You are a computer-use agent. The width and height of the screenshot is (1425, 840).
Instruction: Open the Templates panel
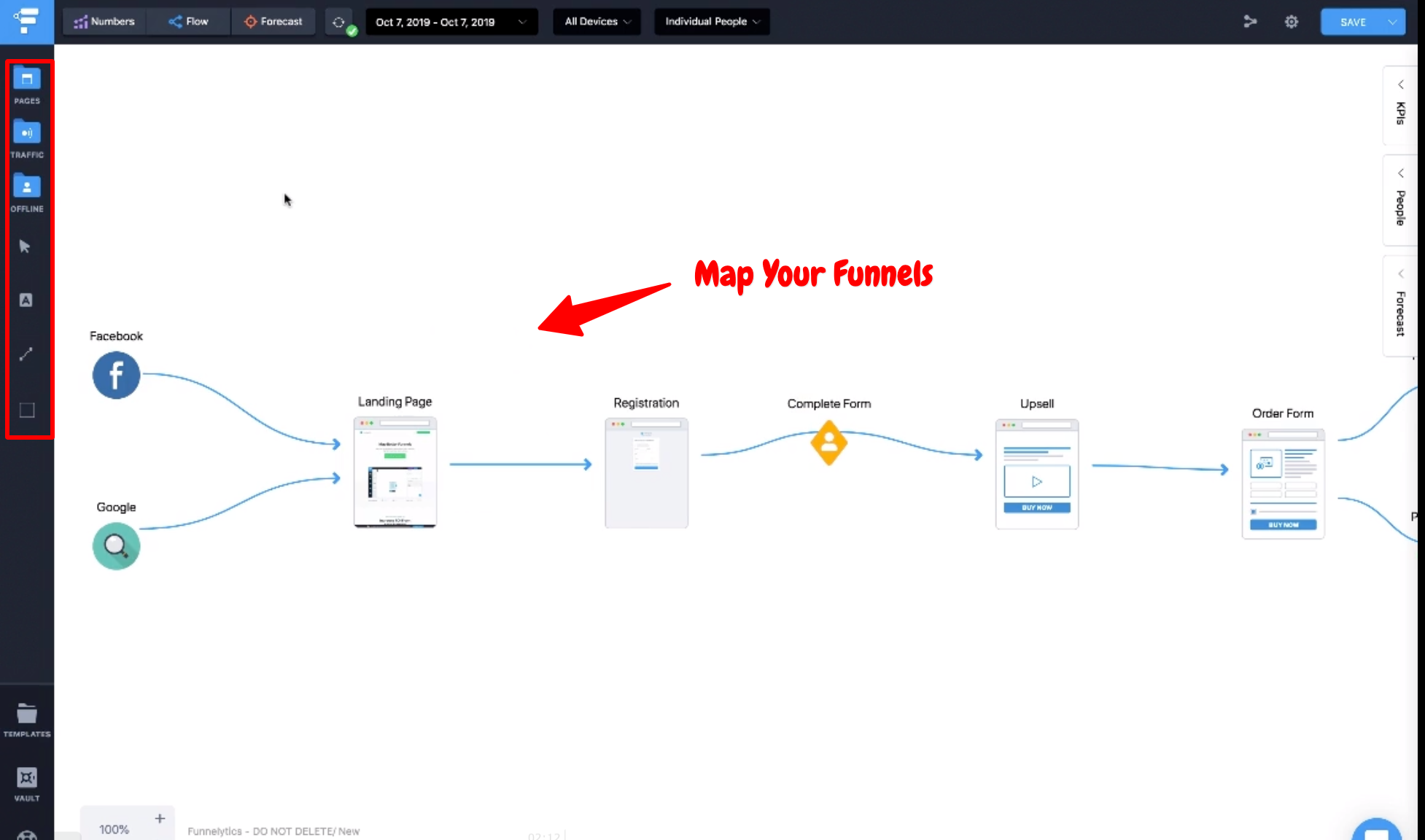pos(27,715)
